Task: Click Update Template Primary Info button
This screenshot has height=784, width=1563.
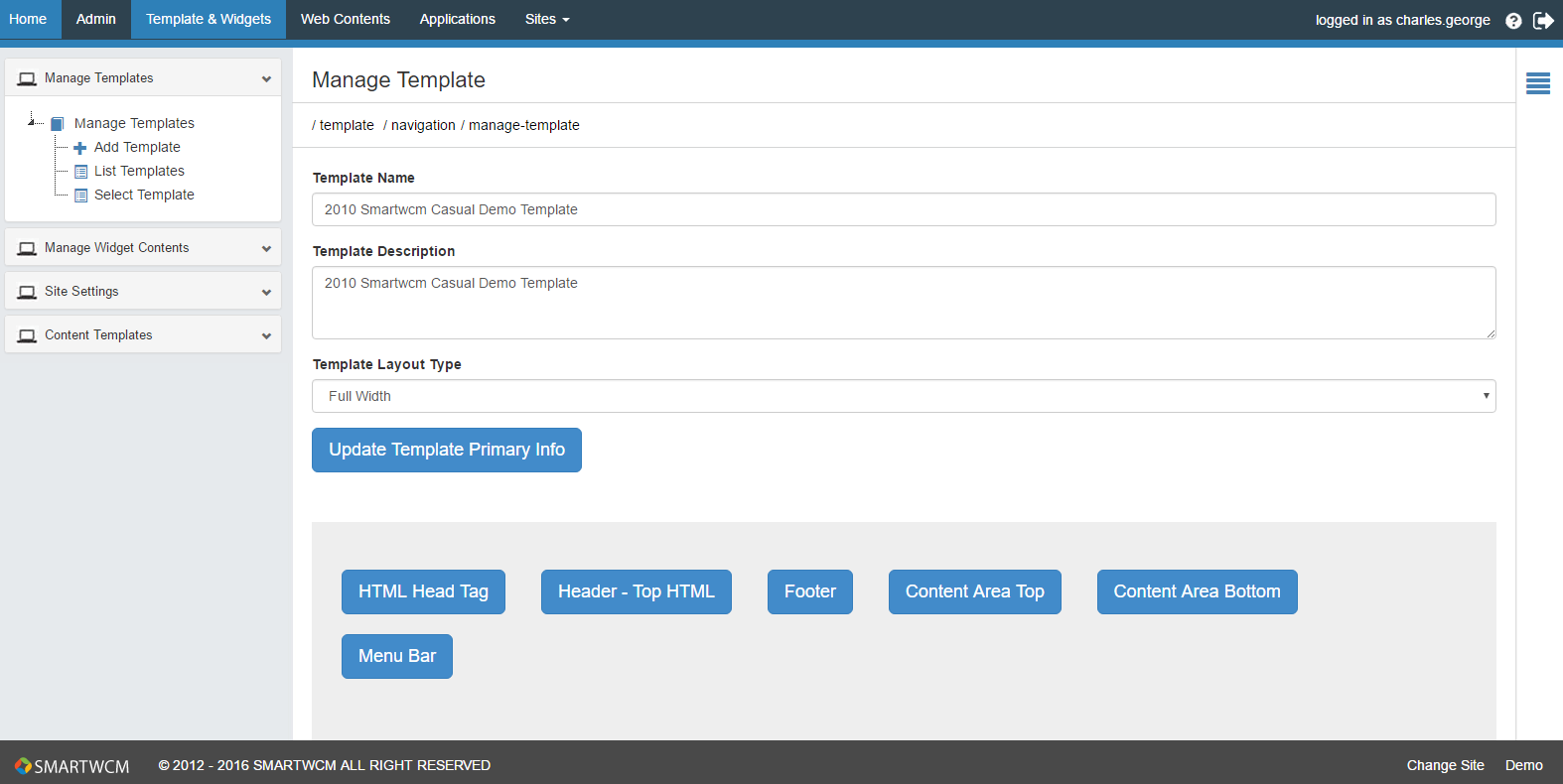Action: click(x=447, y=450)
